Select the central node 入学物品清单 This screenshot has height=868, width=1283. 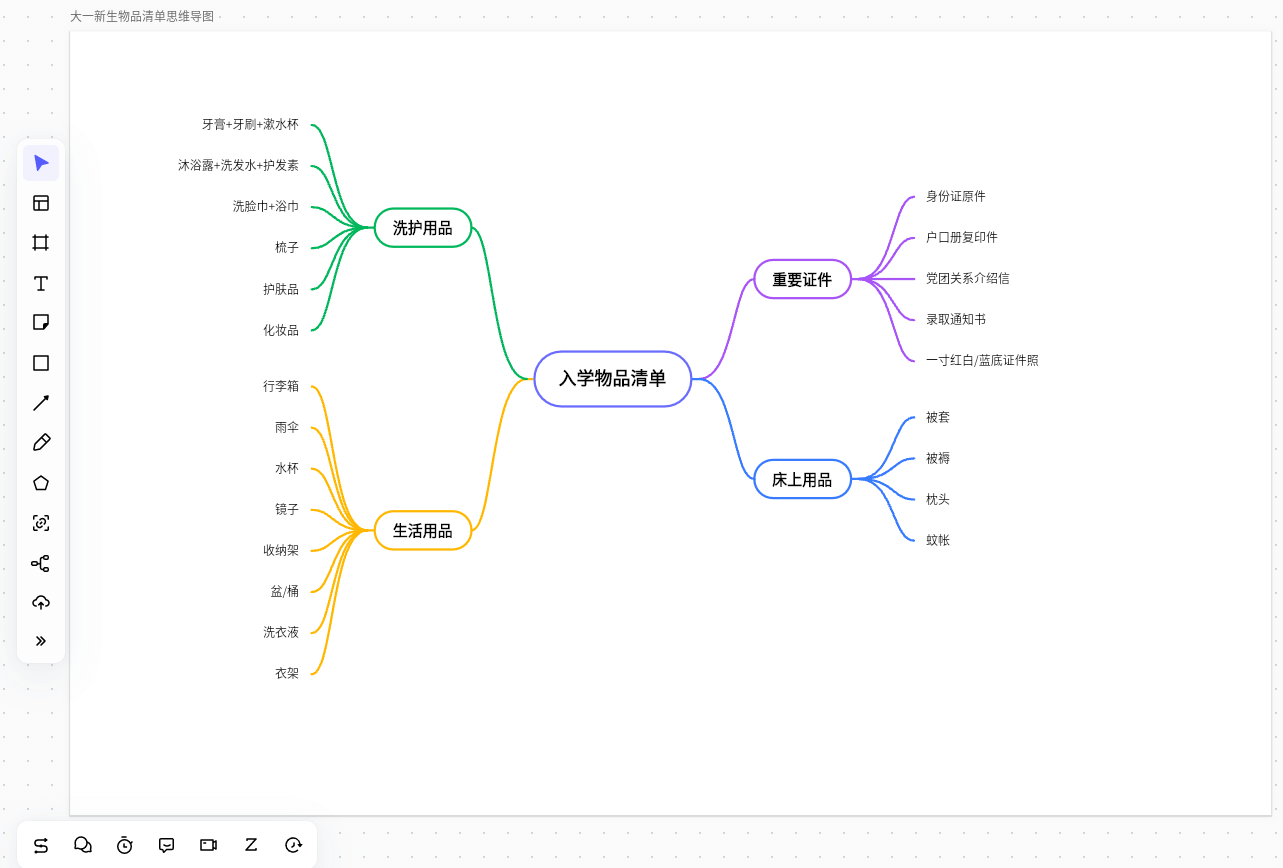pyautogui.click(x=613, y=379)
